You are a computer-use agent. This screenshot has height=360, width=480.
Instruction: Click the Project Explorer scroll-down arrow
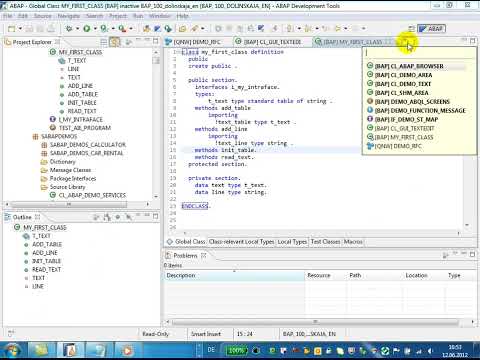click(x=156, y=197)
